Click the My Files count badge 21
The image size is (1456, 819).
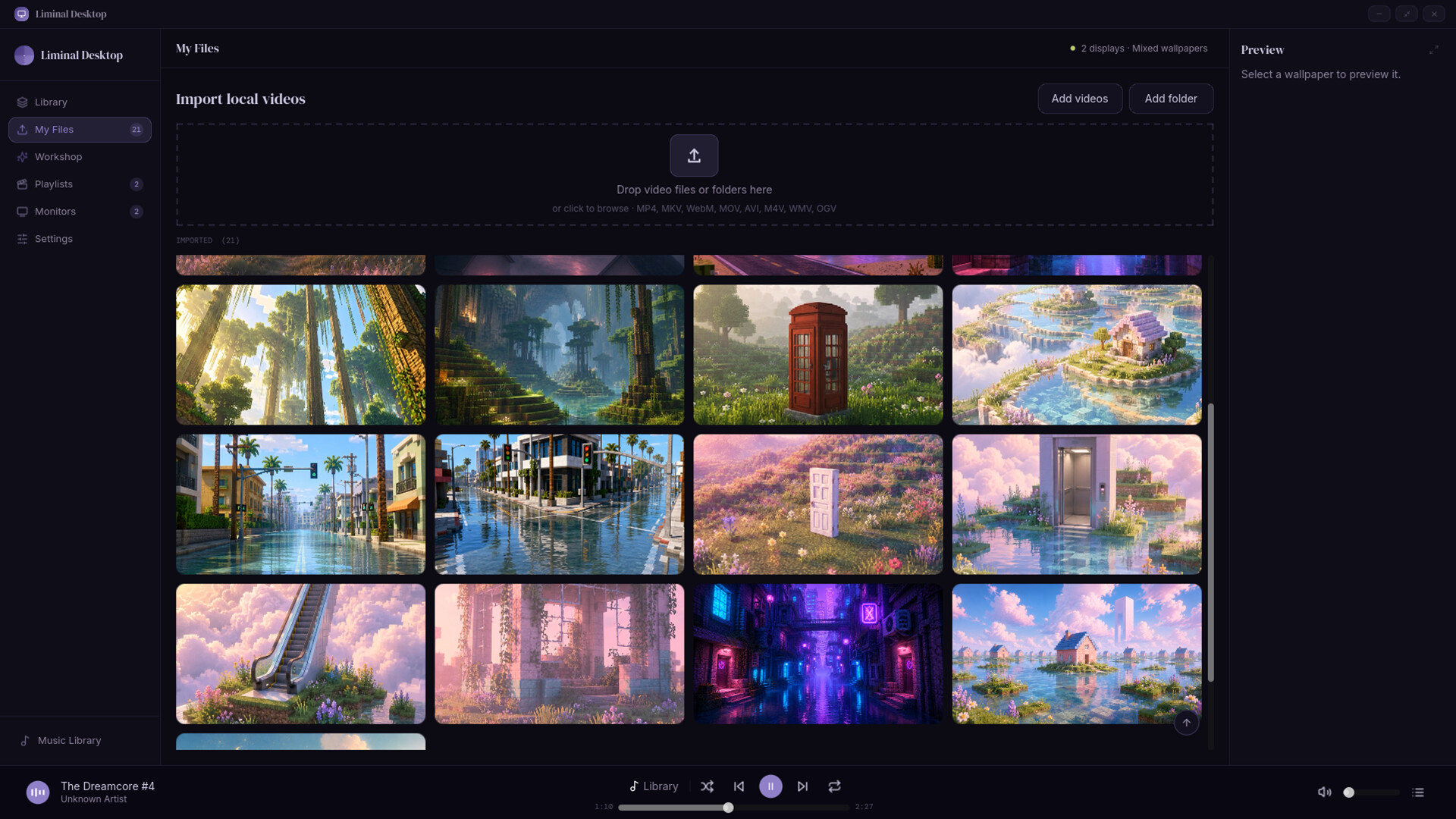point(136,130)
